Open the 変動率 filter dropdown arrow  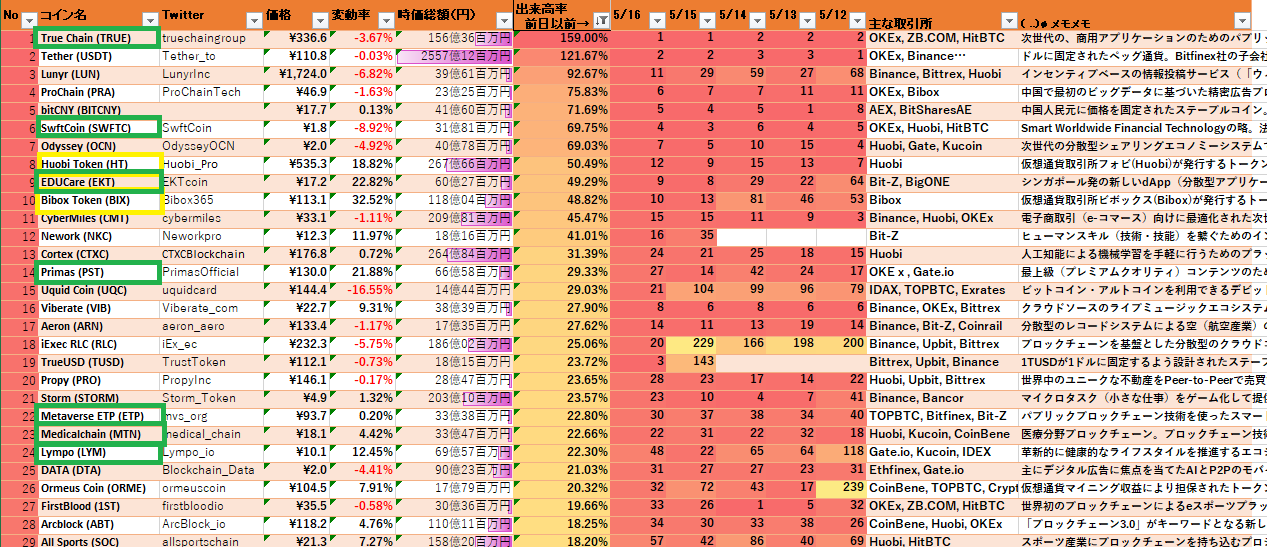tap(386, 19)
